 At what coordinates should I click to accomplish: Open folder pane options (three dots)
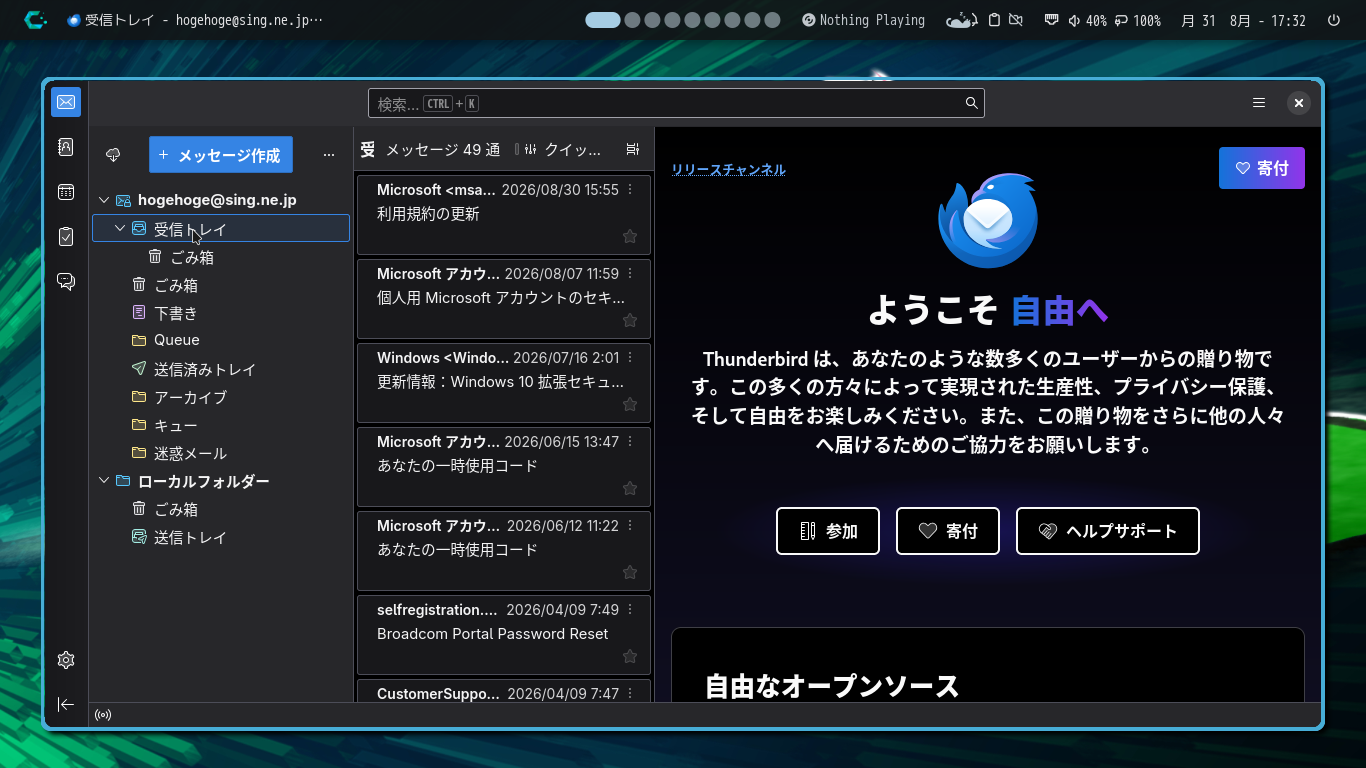329,155
